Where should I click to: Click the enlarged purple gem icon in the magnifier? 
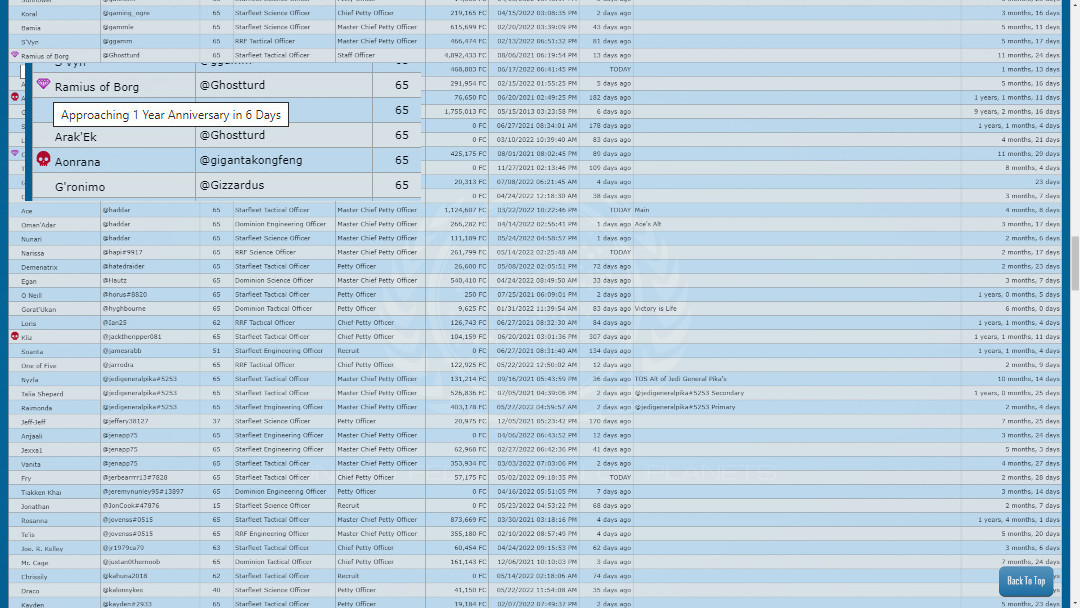coord(43,85)
